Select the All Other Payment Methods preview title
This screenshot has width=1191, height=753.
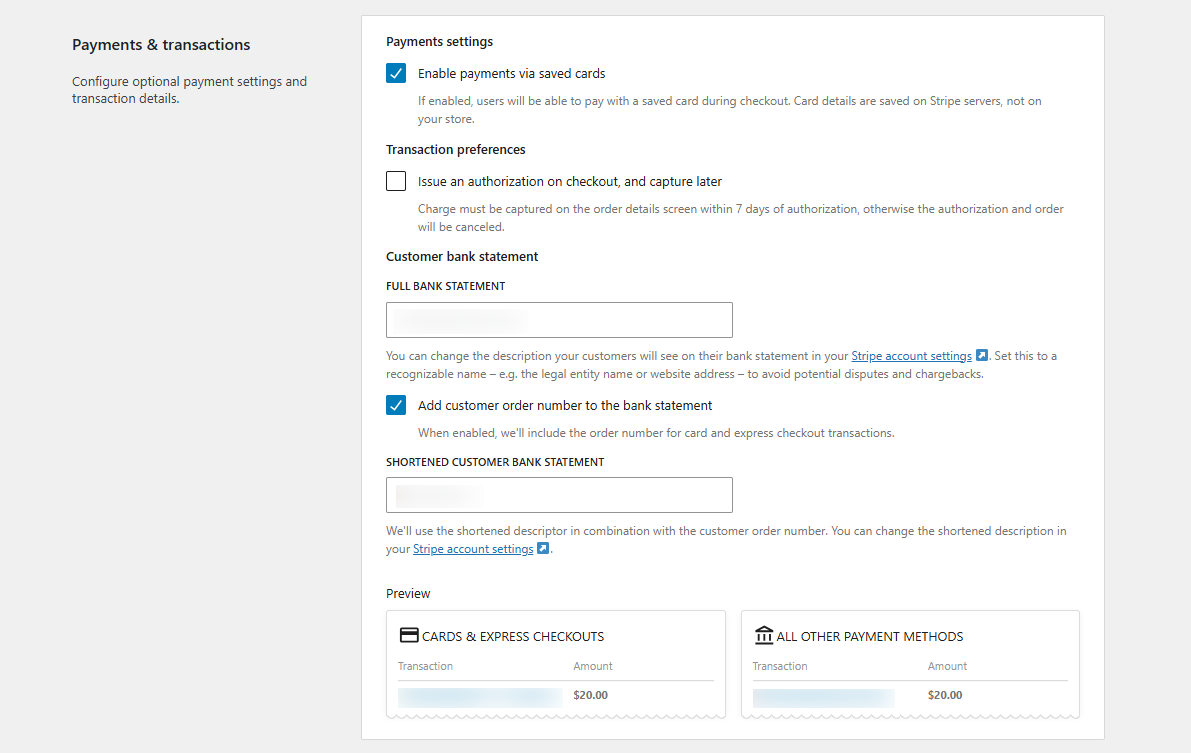point(869,637)
